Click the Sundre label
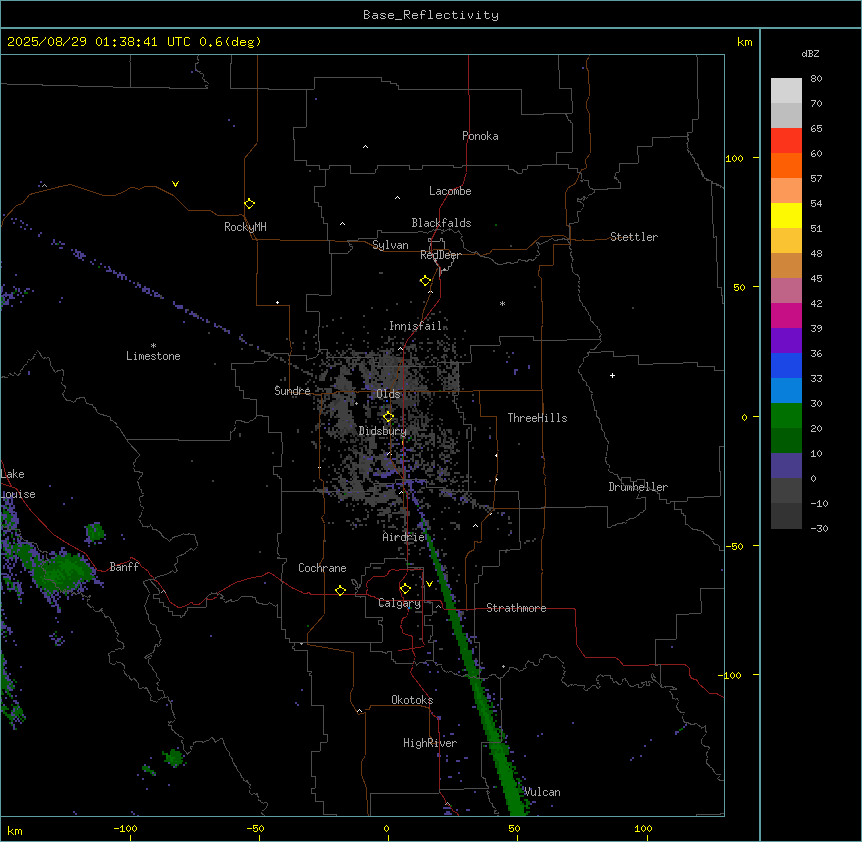862x842 pixels. point(292,391)
